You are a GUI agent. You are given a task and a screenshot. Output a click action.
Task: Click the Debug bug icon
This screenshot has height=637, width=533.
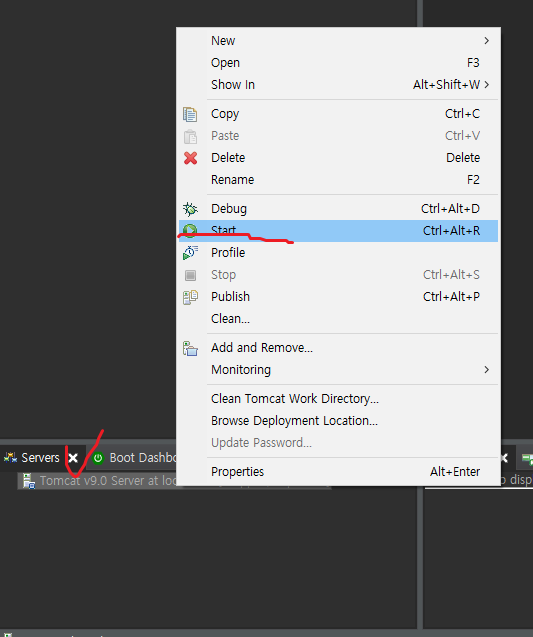pos(190,209)
